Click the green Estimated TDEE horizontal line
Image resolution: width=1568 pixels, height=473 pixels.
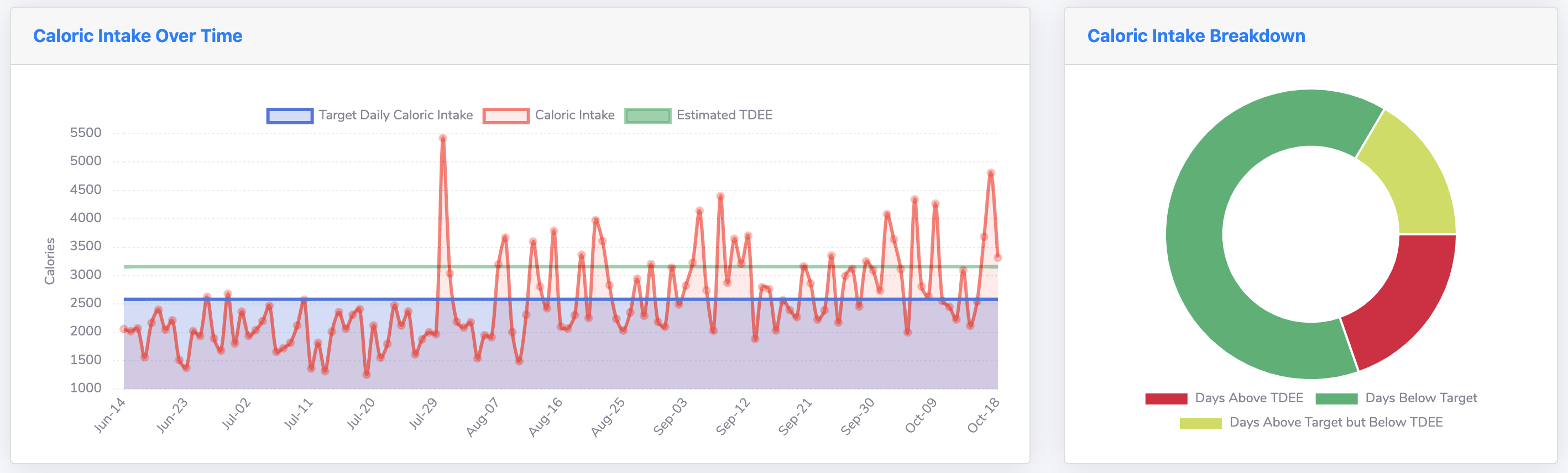[560, 266]
